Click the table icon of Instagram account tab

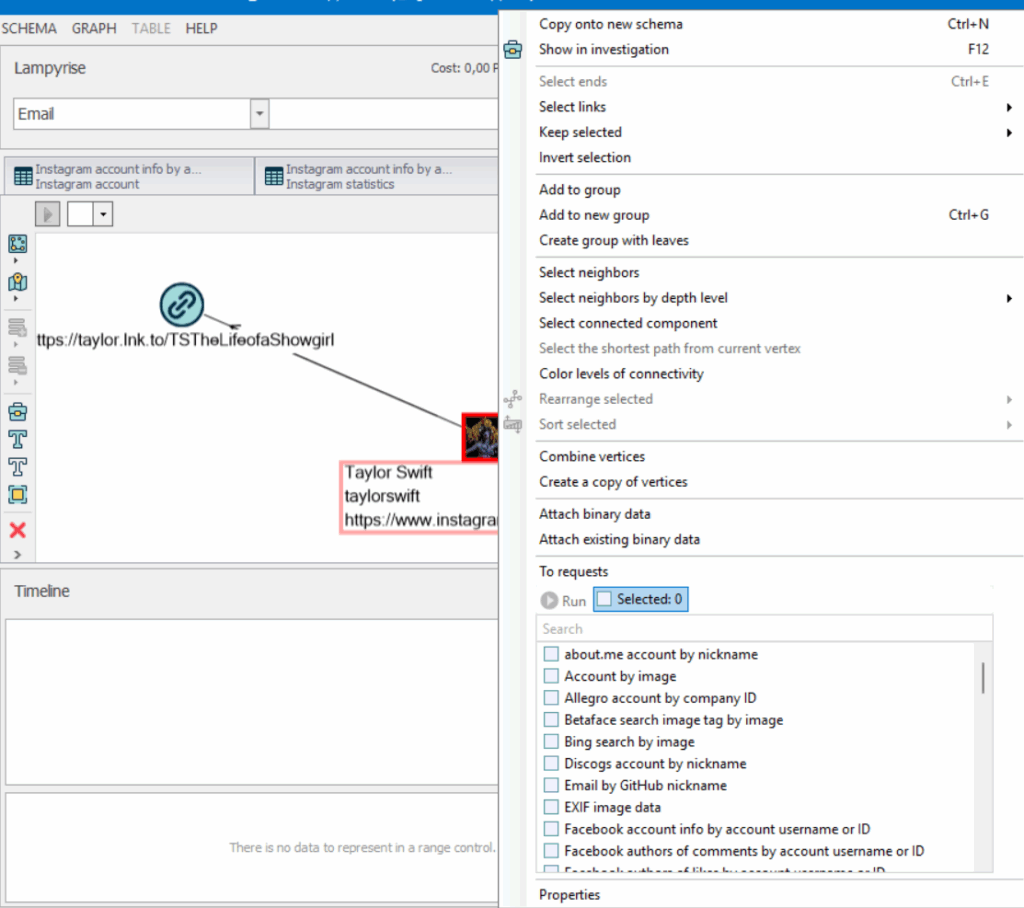pyautogui.click(x=23, y=176)
